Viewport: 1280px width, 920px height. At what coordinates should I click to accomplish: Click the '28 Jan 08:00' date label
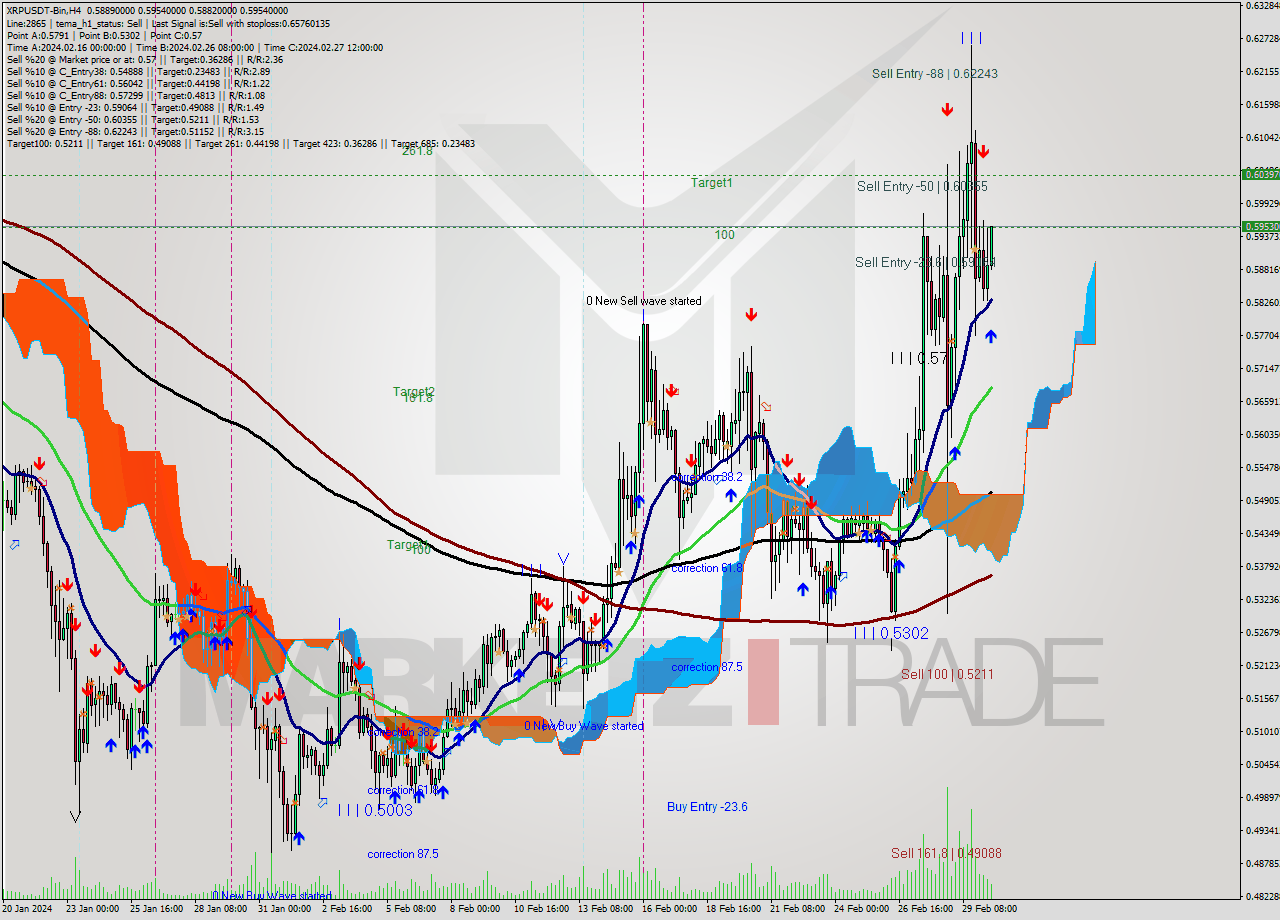[220, 909]
